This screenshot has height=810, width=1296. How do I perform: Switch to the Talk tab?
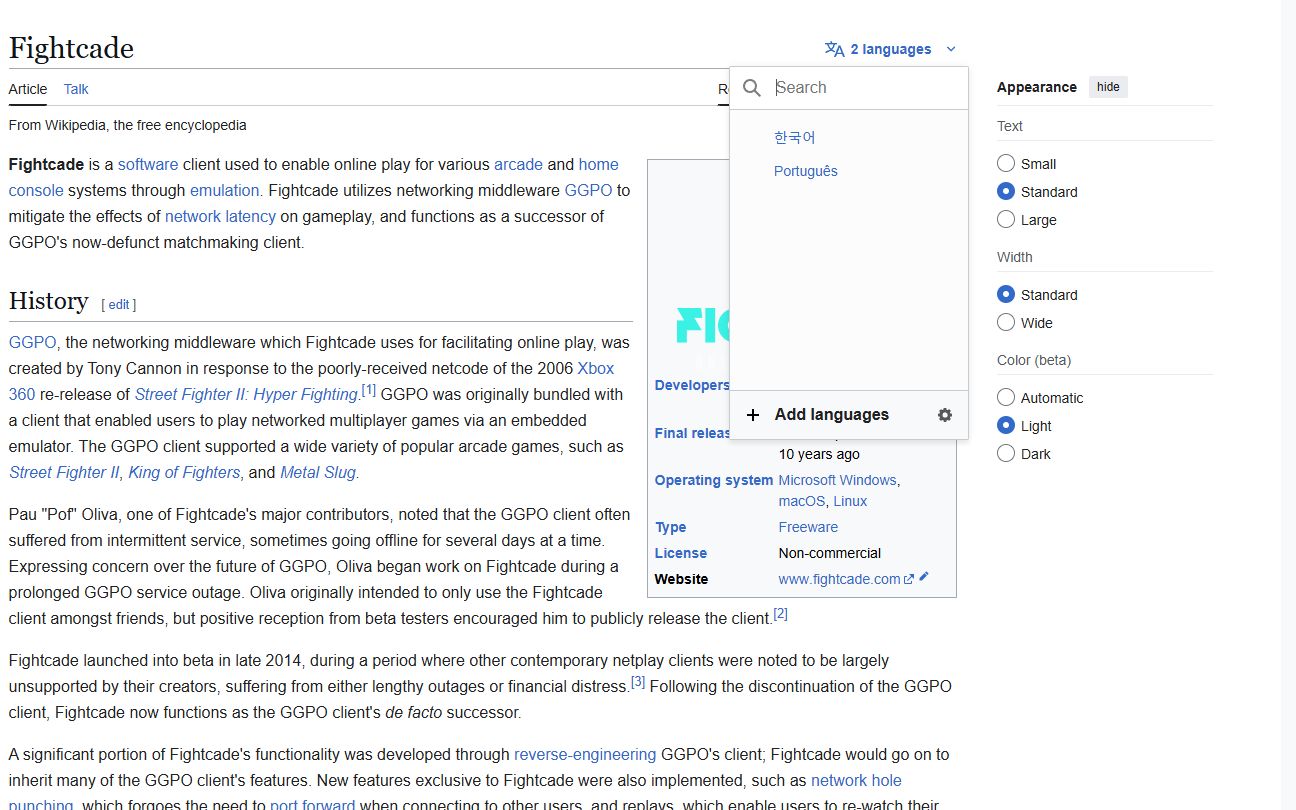click(x=76, y=89)
